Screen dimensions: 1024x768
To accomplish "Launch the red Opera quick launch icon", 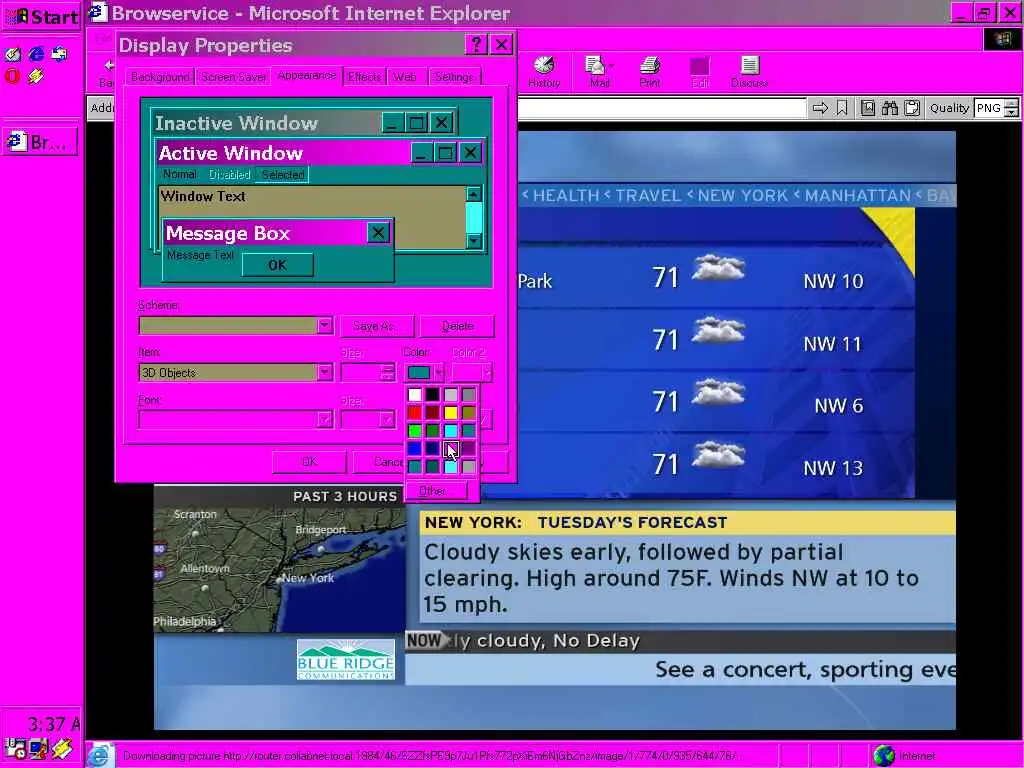I will point(12,76).
